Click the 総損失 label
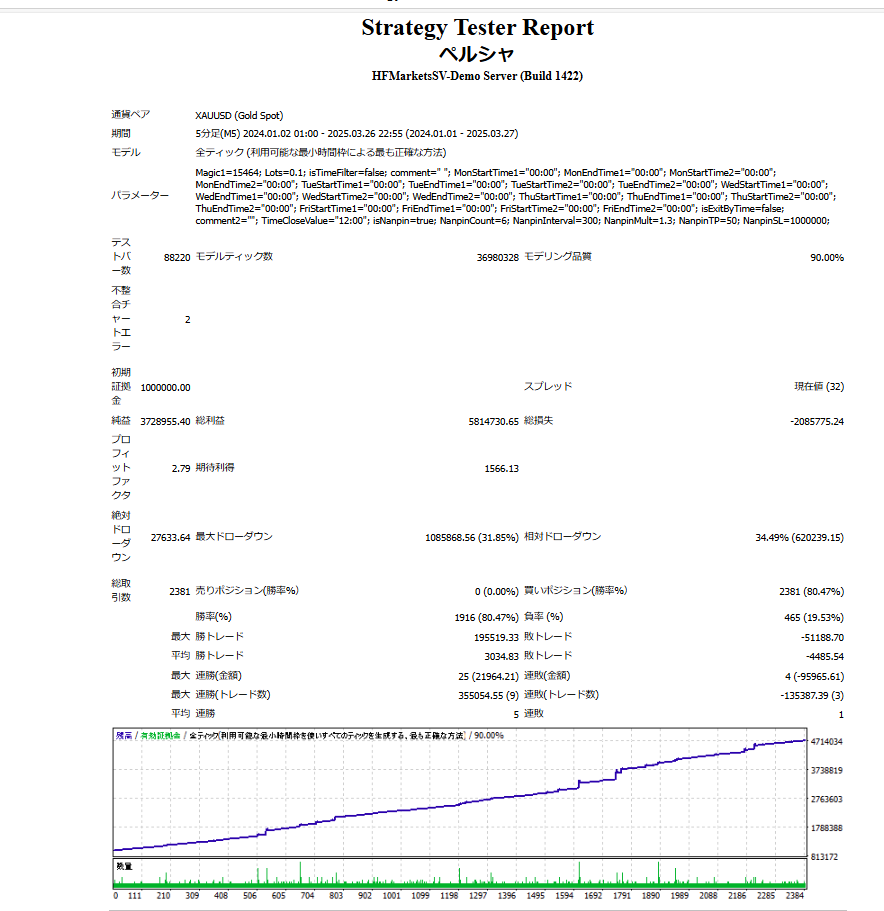884x911 pixels. pyautogui.click(x=538, y=420)
